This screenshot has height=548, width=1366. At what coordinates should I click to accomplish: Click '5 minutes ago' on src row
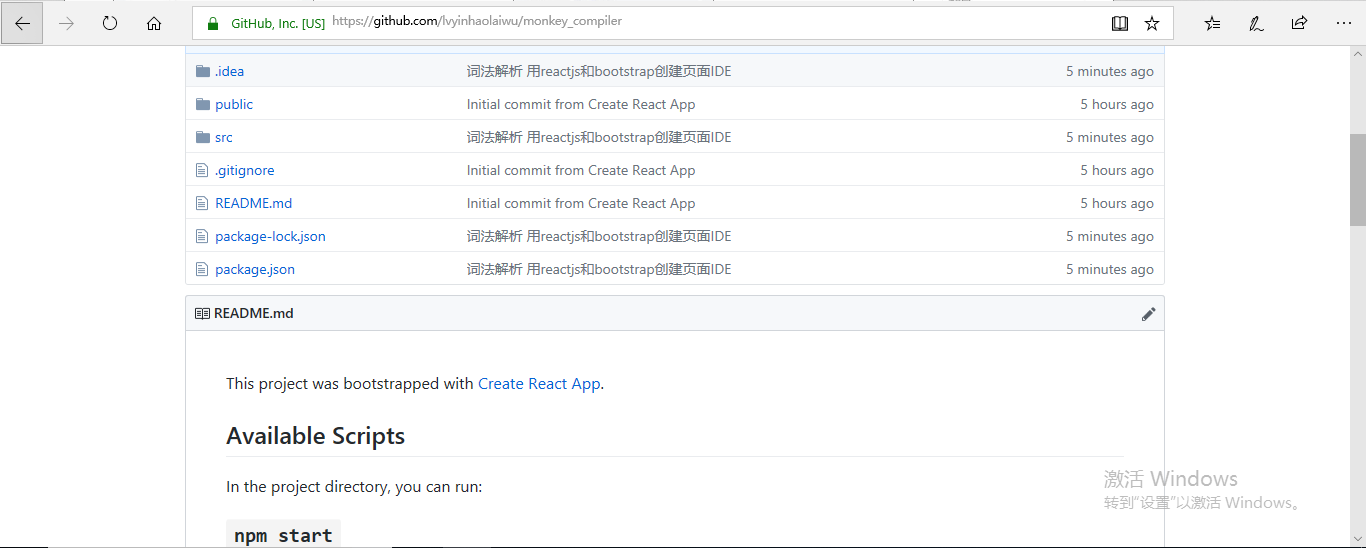[1110, 137]
